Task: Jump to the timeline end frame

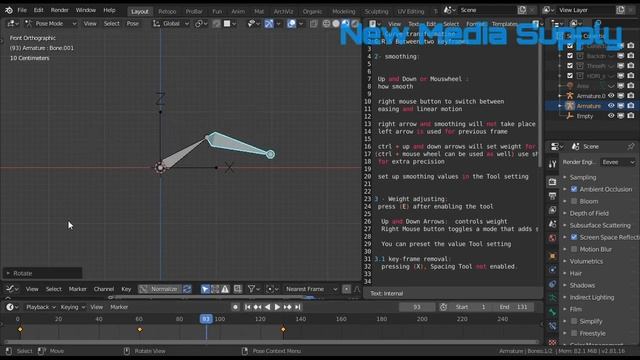Action: tap(298, 307)
